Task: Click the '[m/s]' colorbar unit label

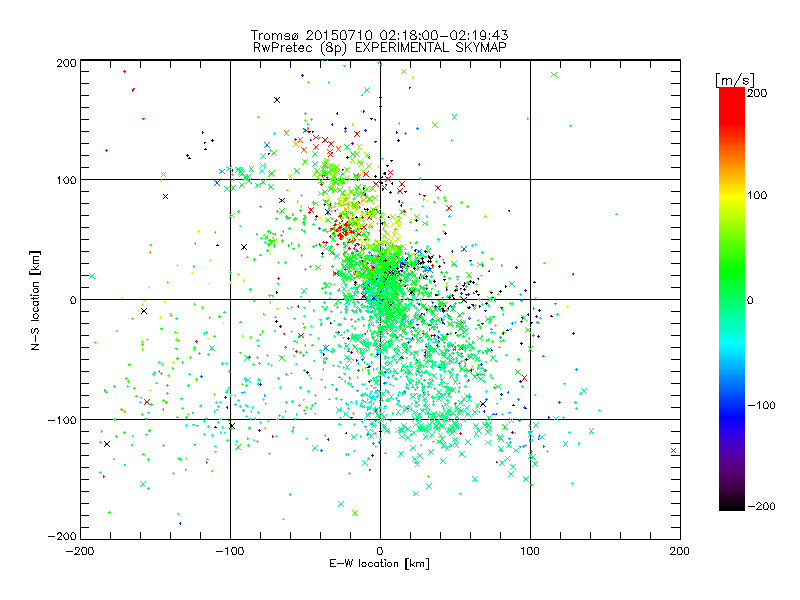Action: click(735, 80)
